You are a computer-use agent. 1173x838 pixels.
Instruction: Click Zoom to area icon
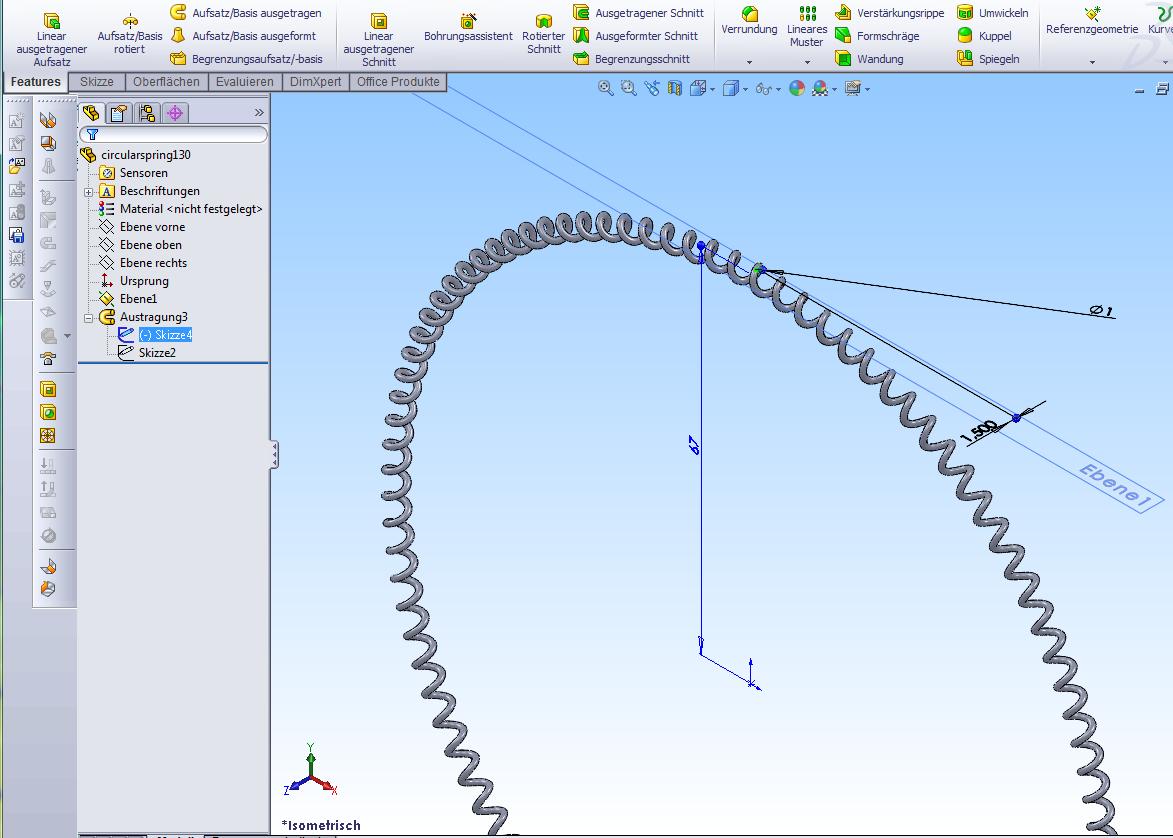[628, 88]
